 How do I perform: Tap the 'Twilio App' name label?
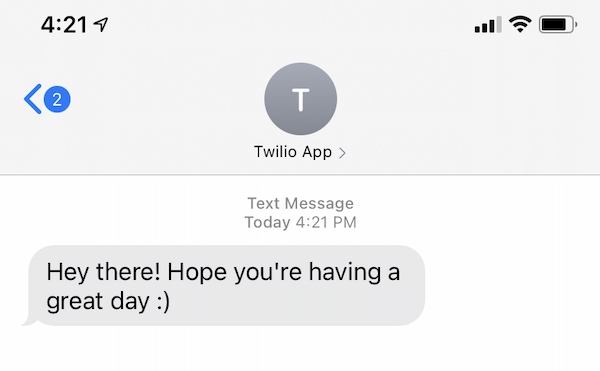click(x=293, y=152)
